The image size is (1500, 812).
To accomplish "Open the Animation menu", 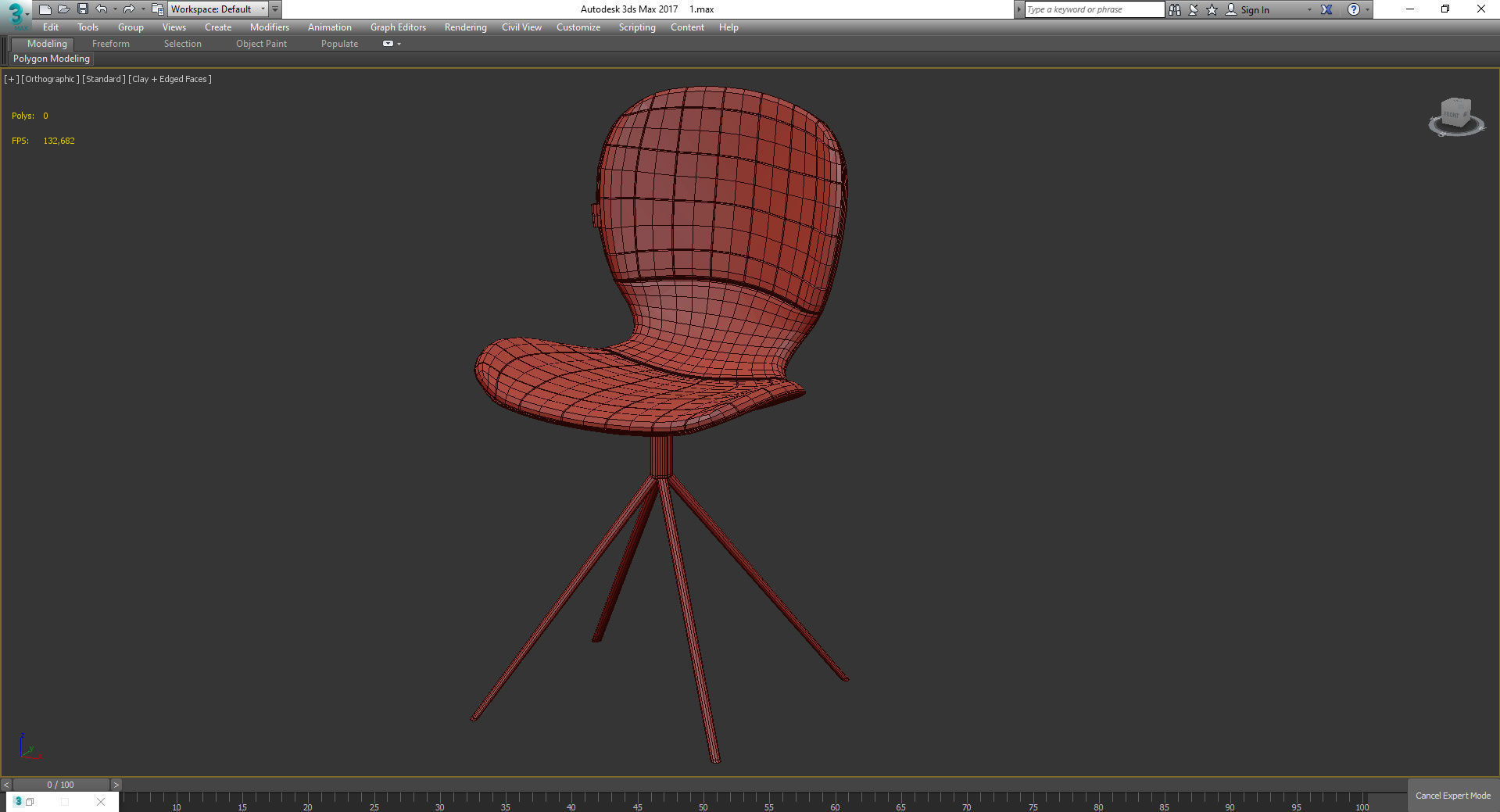I will click(x=329, y=27).
